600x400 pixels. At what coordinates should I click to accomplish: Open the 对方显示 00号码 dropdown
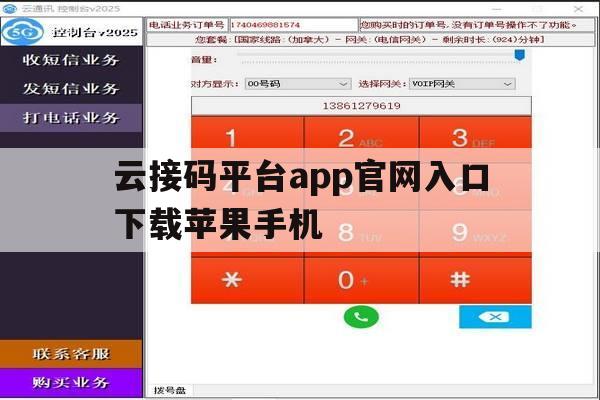click(298, 84)
